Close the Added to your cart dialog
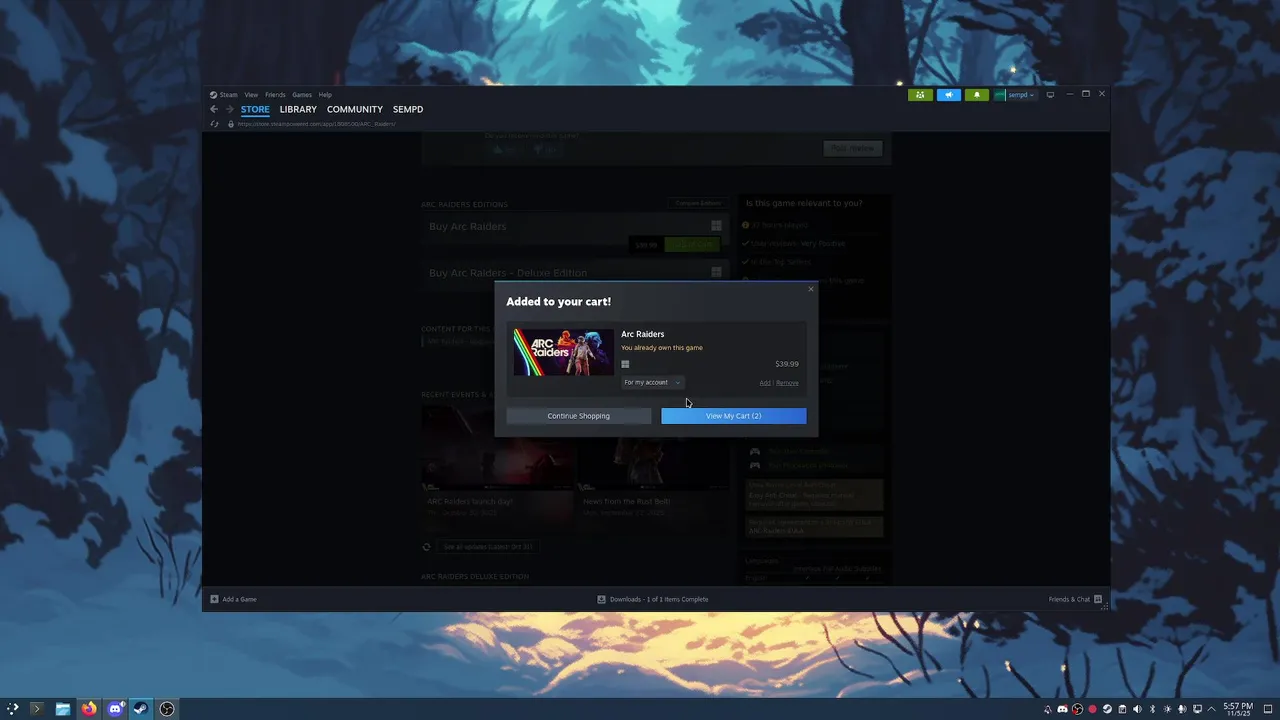Viewport: 1280px width, 720px height. point(811,289)
